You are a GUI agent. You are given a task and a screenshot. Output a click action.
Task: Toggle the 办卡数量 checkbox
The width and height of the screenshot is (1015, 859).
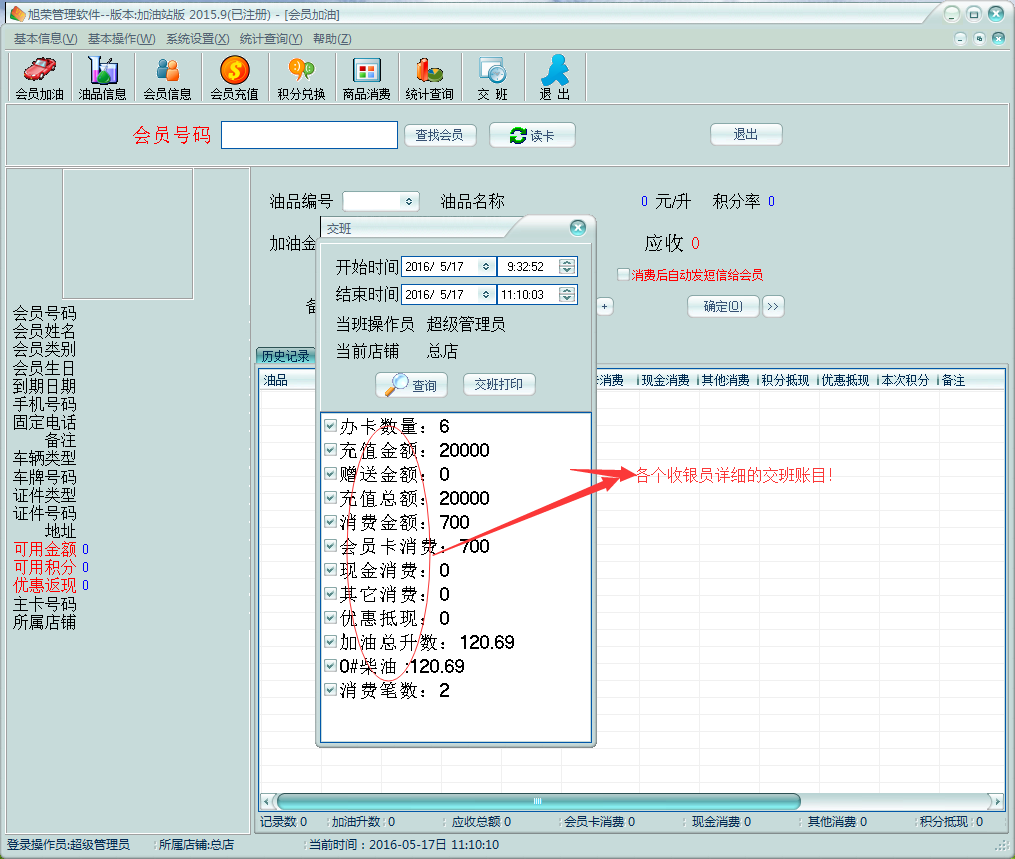point(330,426)
